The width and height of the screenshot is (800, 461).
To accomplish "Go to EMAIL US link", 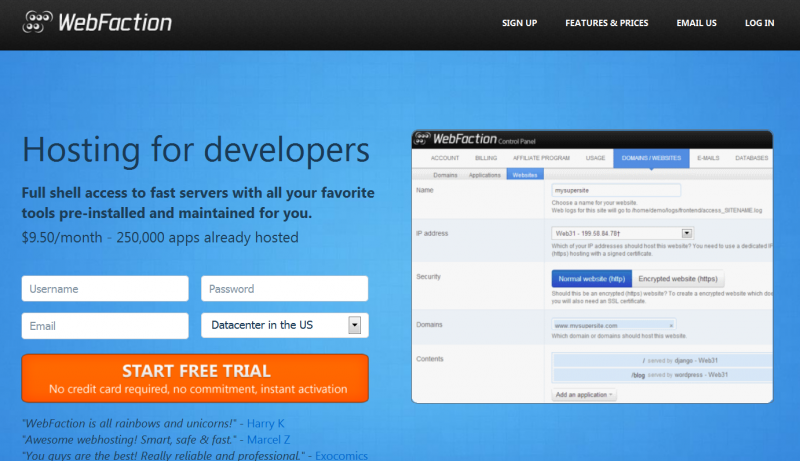I will 696,23.
